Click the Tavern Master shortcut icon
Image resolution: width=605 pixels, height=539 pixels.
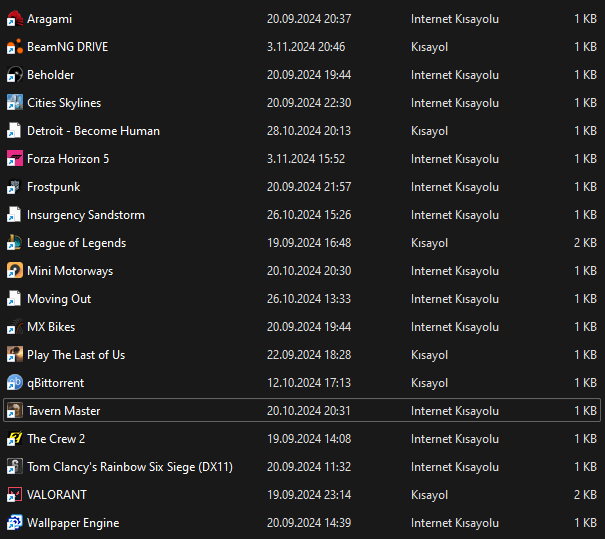pos(15,411)
